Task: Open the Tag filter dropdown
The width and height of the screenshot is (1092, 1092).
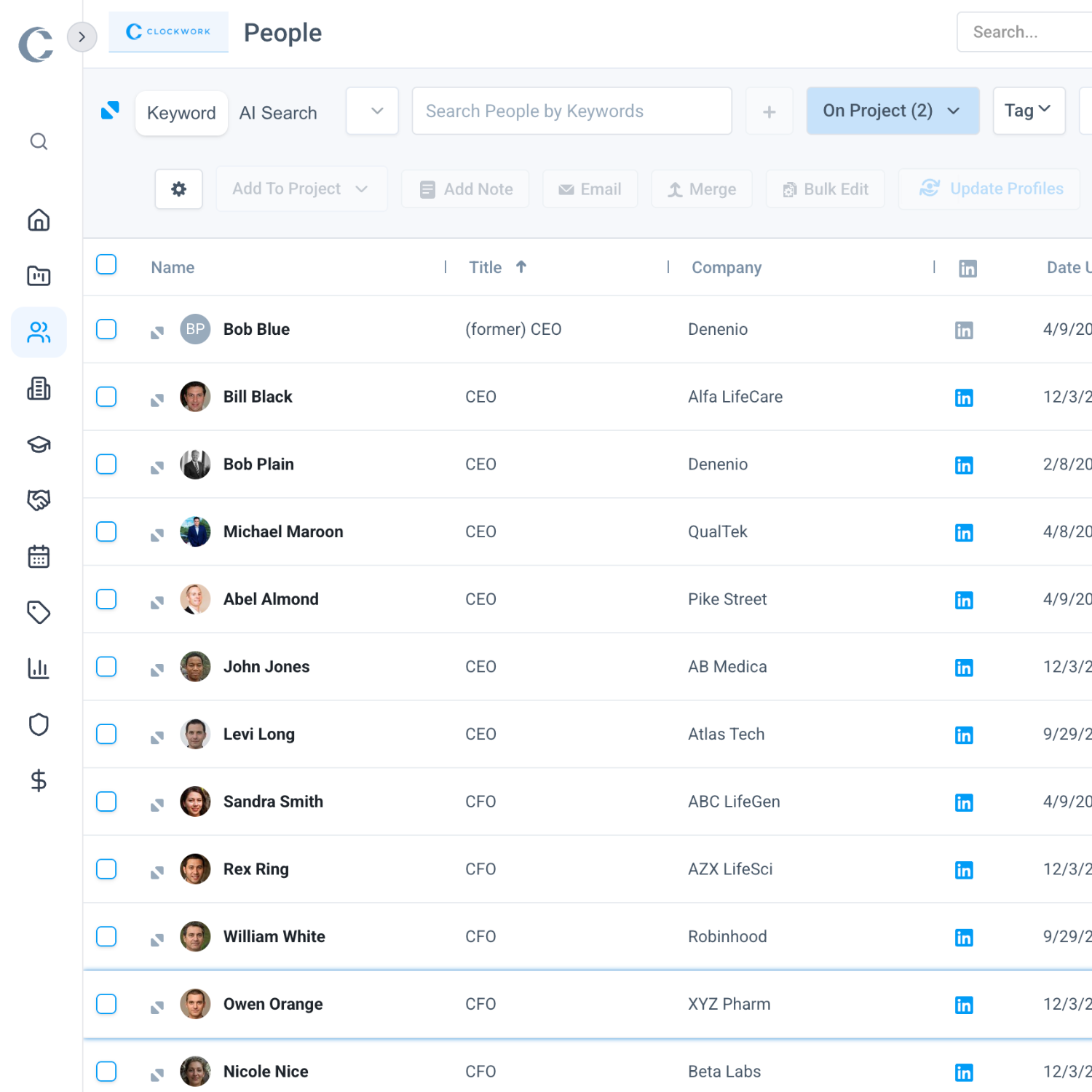Action: 1028,111
